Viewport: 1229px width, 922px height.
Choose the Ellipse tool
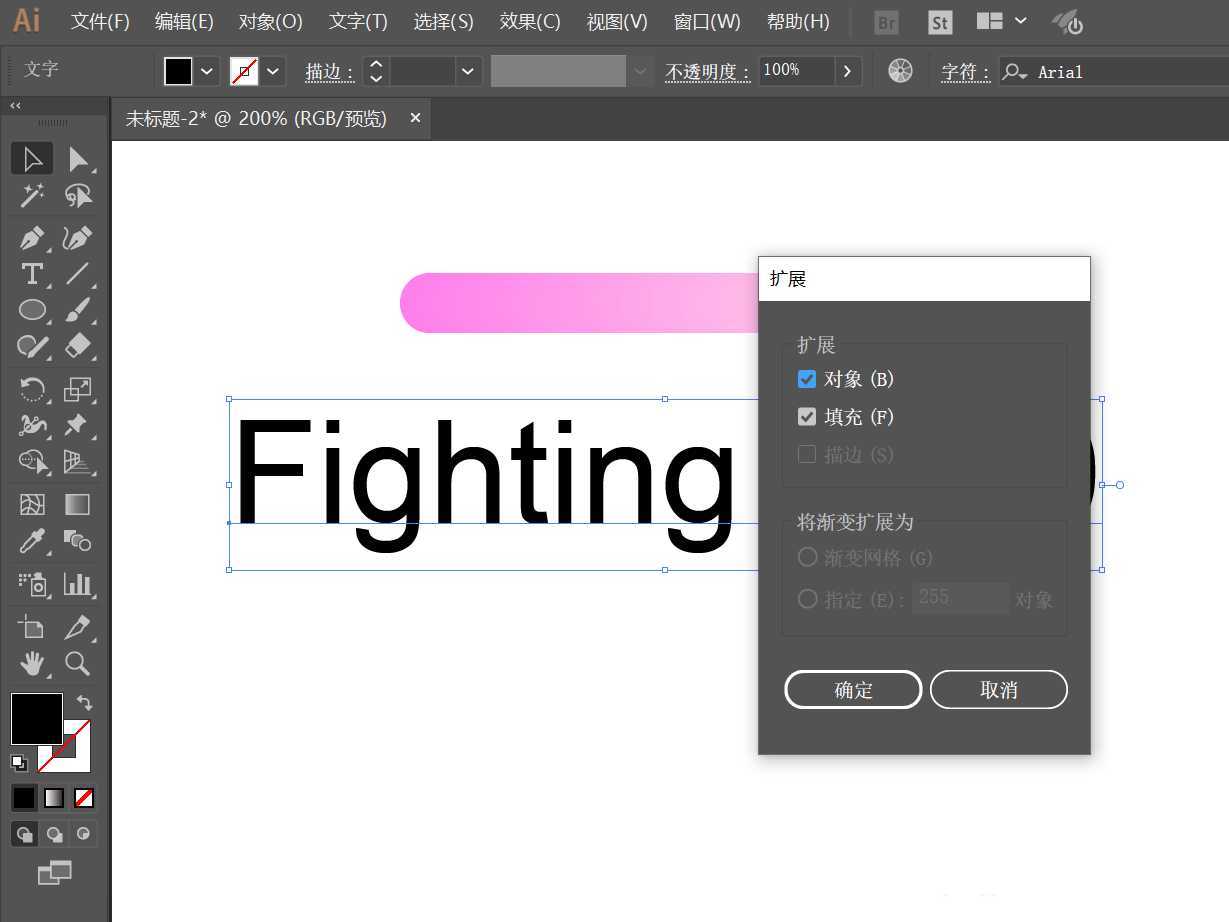(30, 310)
